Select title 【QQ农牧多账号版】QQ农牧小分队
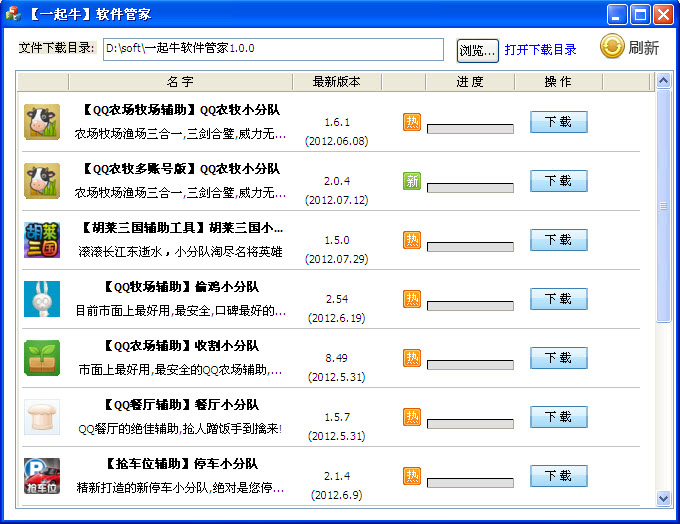The height and width of the screenshot is (524, 680). [181, 169]
